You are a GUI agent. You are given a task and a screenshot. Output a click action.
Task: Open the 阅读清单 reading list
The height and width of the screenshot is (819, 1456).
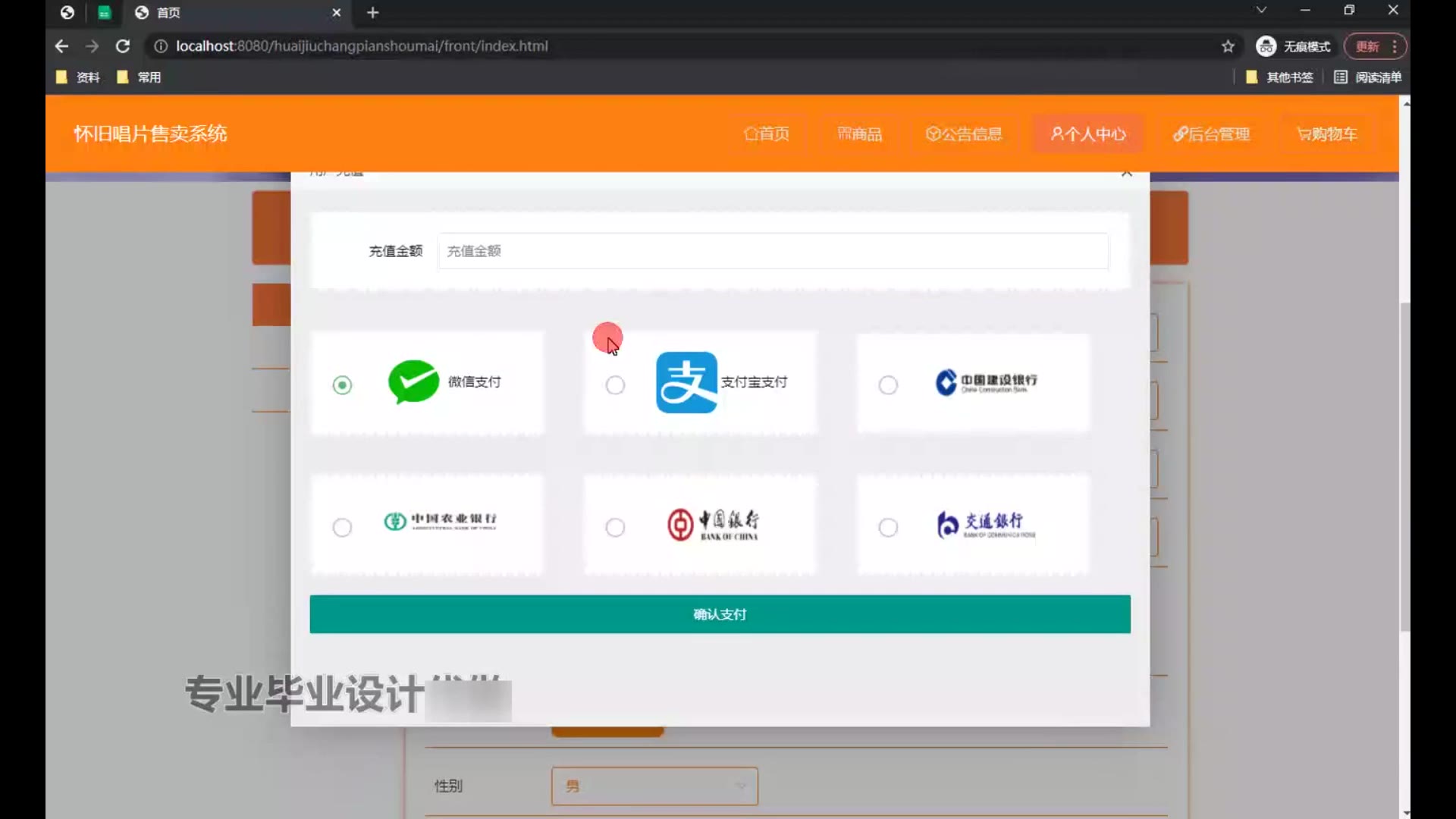coord(1368,77)
